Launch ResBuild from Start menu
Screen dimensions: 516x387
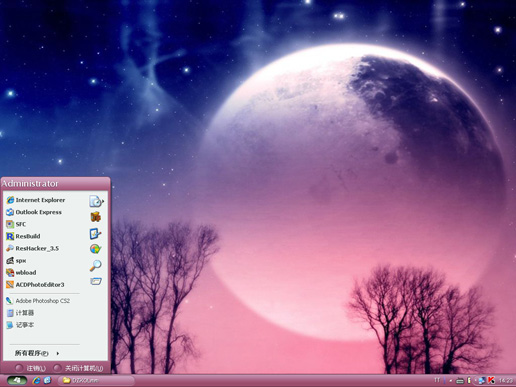[x=24, y=236]
